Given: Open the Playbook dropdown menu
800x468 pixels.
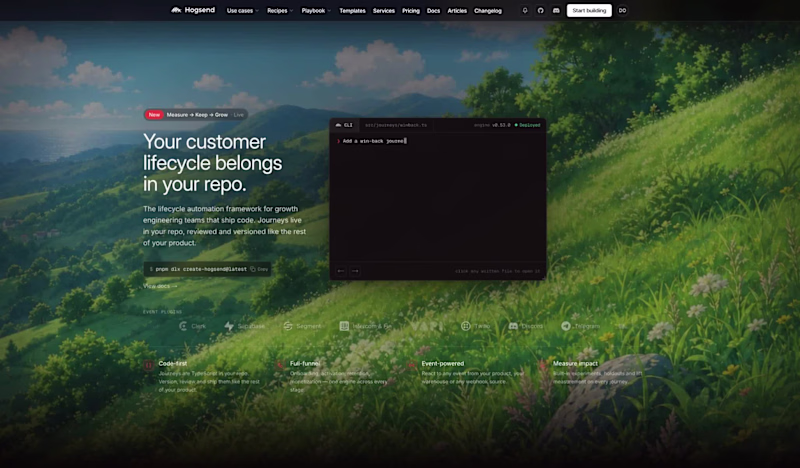Looking at the screenshot, I should (316, 11).
